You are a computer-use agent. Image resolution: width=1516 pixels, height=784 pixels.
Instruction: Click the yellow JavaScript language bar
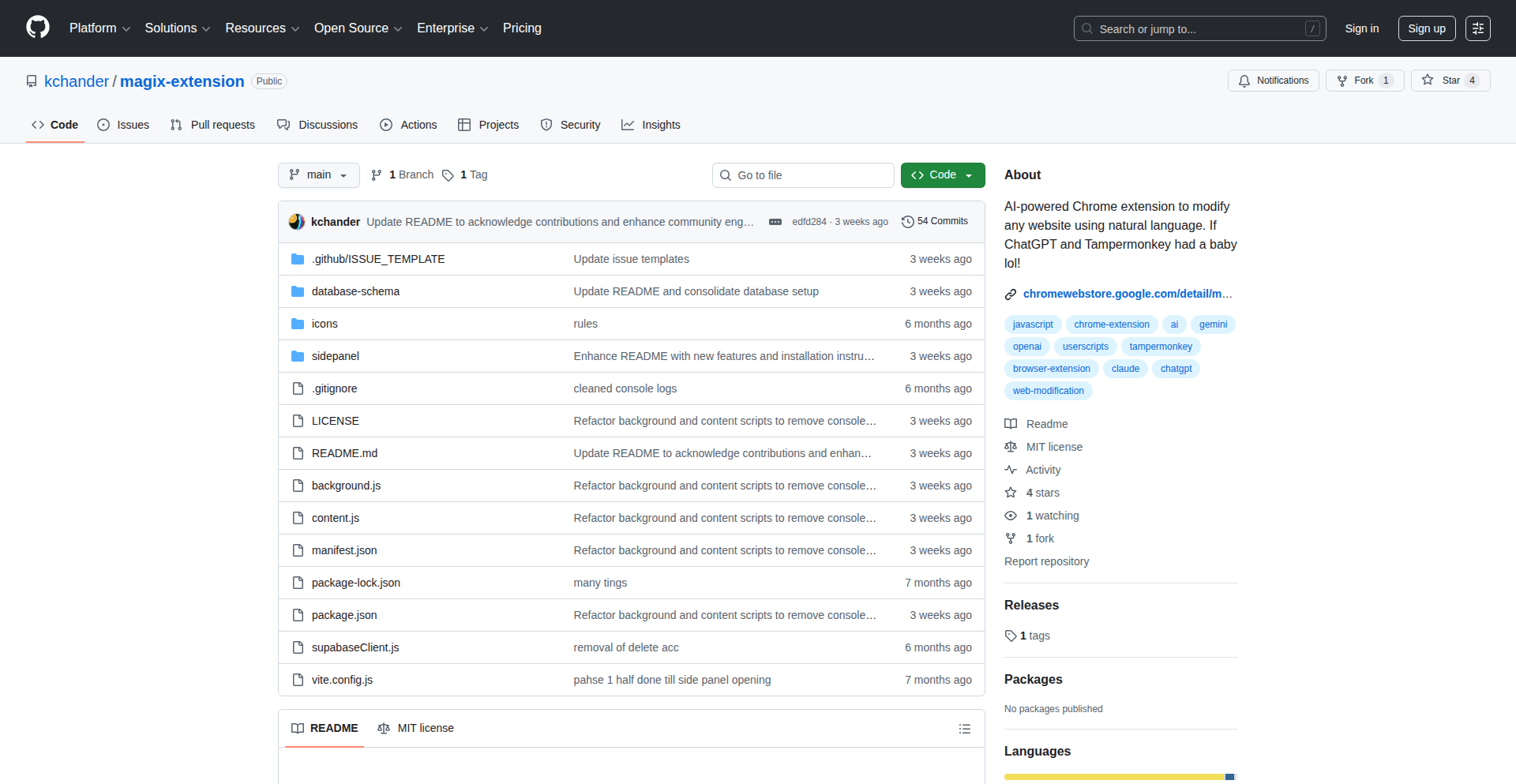tap(1113, 777)
